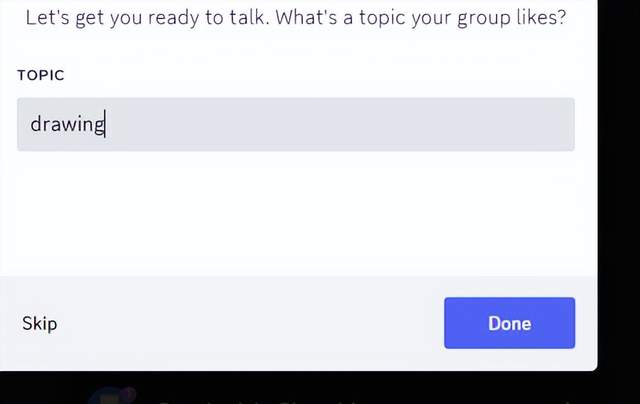Screen dimensions: 640x404
Task: Skip the topic setup step
Action: click(x=39, y=323)
